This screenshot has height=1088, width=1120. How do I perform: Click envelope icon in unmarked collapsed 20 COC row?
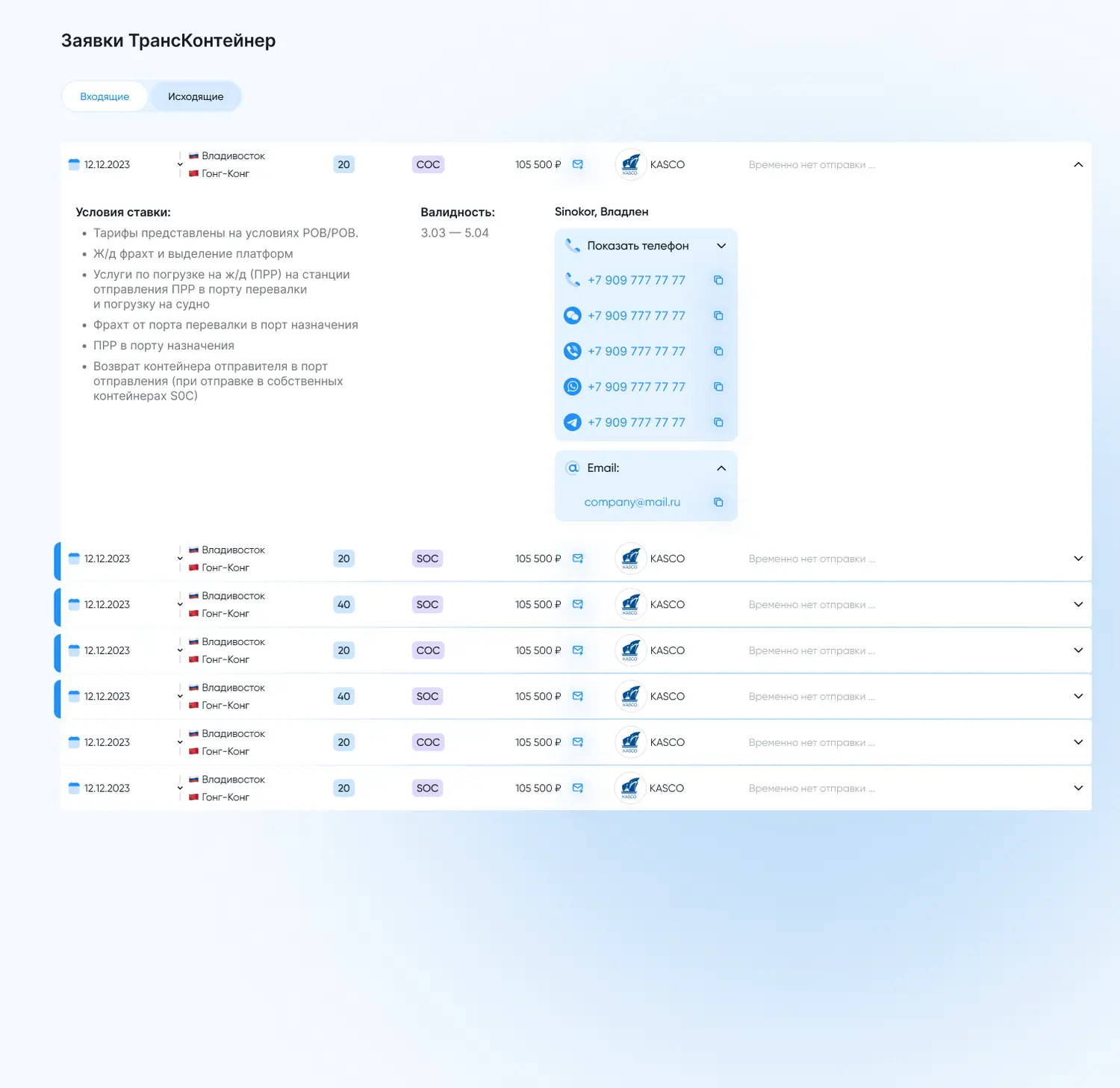coord(578,742)
